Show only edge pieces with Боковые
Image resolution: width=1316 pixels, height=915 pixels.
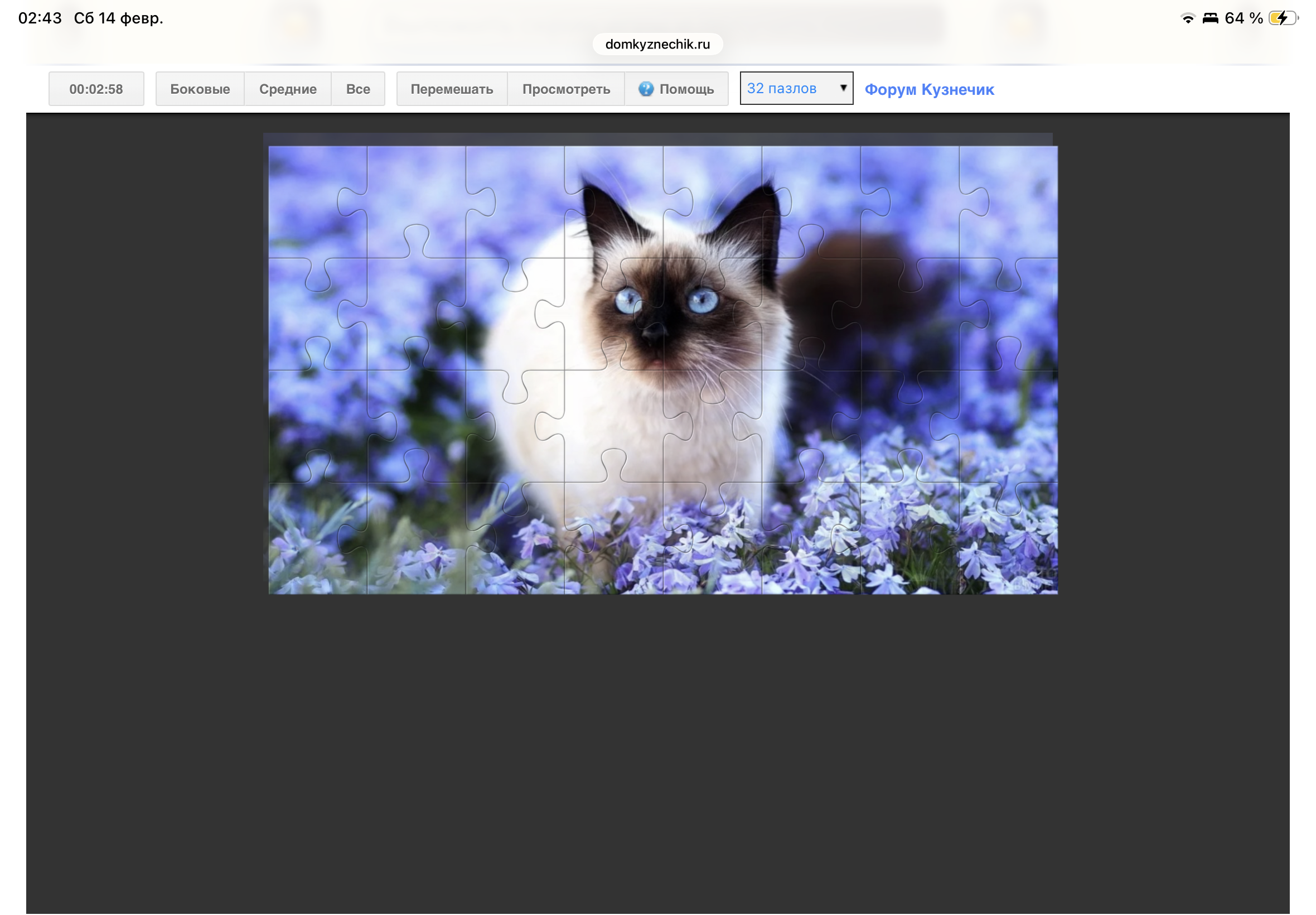(x=200, y=89)
